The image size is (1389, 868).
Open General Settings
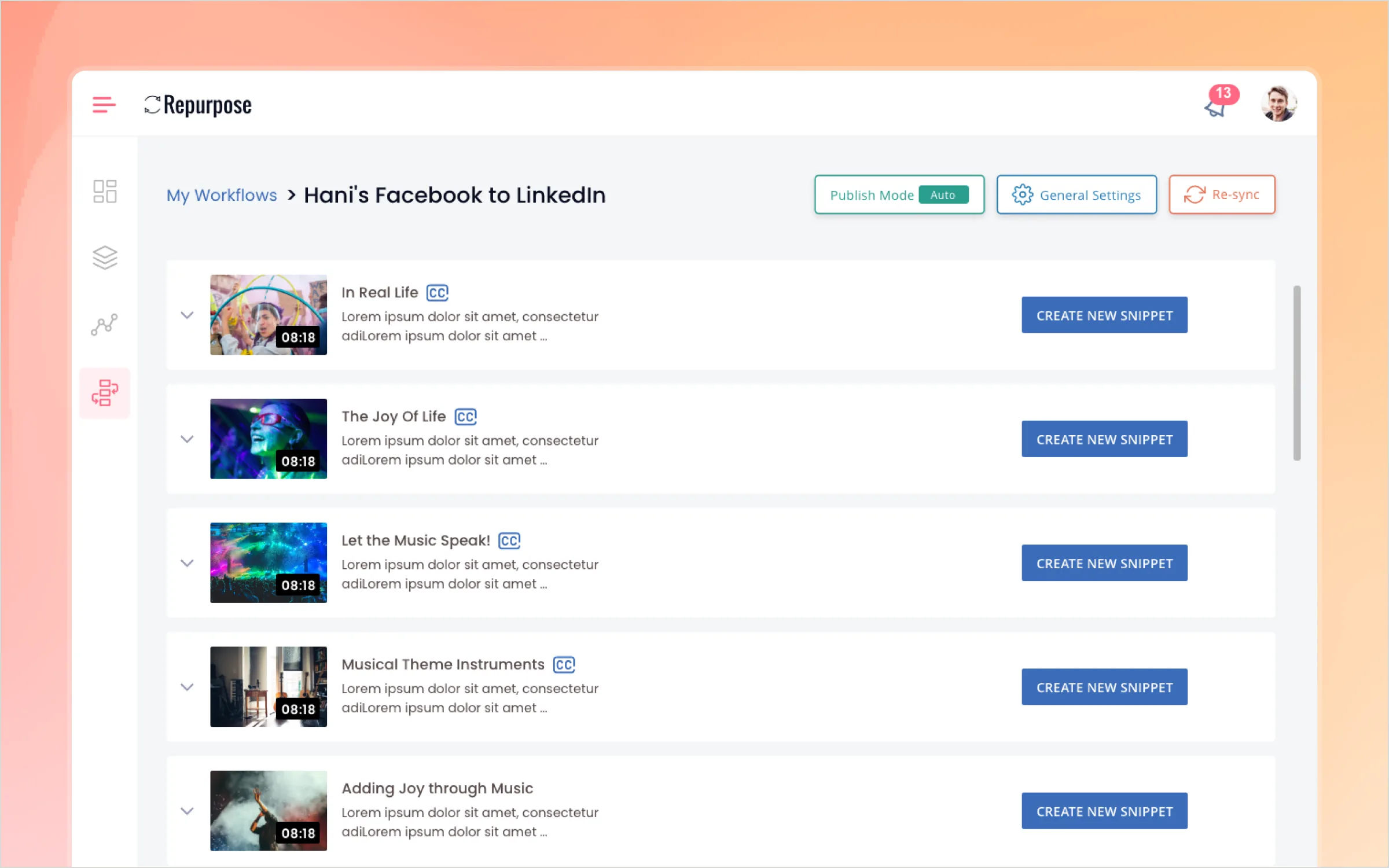(x=1076, y=195)
